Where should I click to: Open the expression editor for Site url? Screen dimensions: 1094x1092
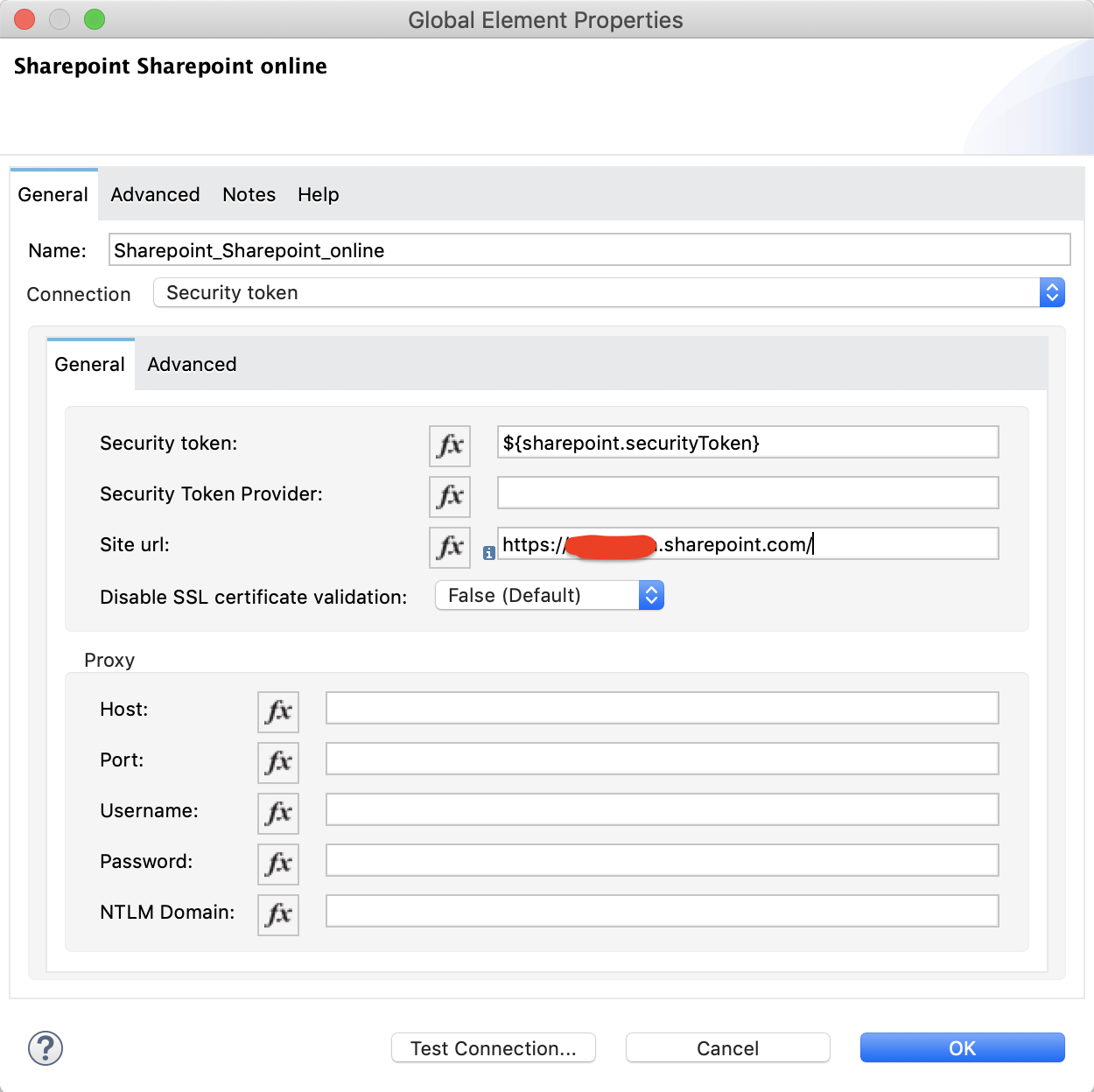click(x=449, y=548)
